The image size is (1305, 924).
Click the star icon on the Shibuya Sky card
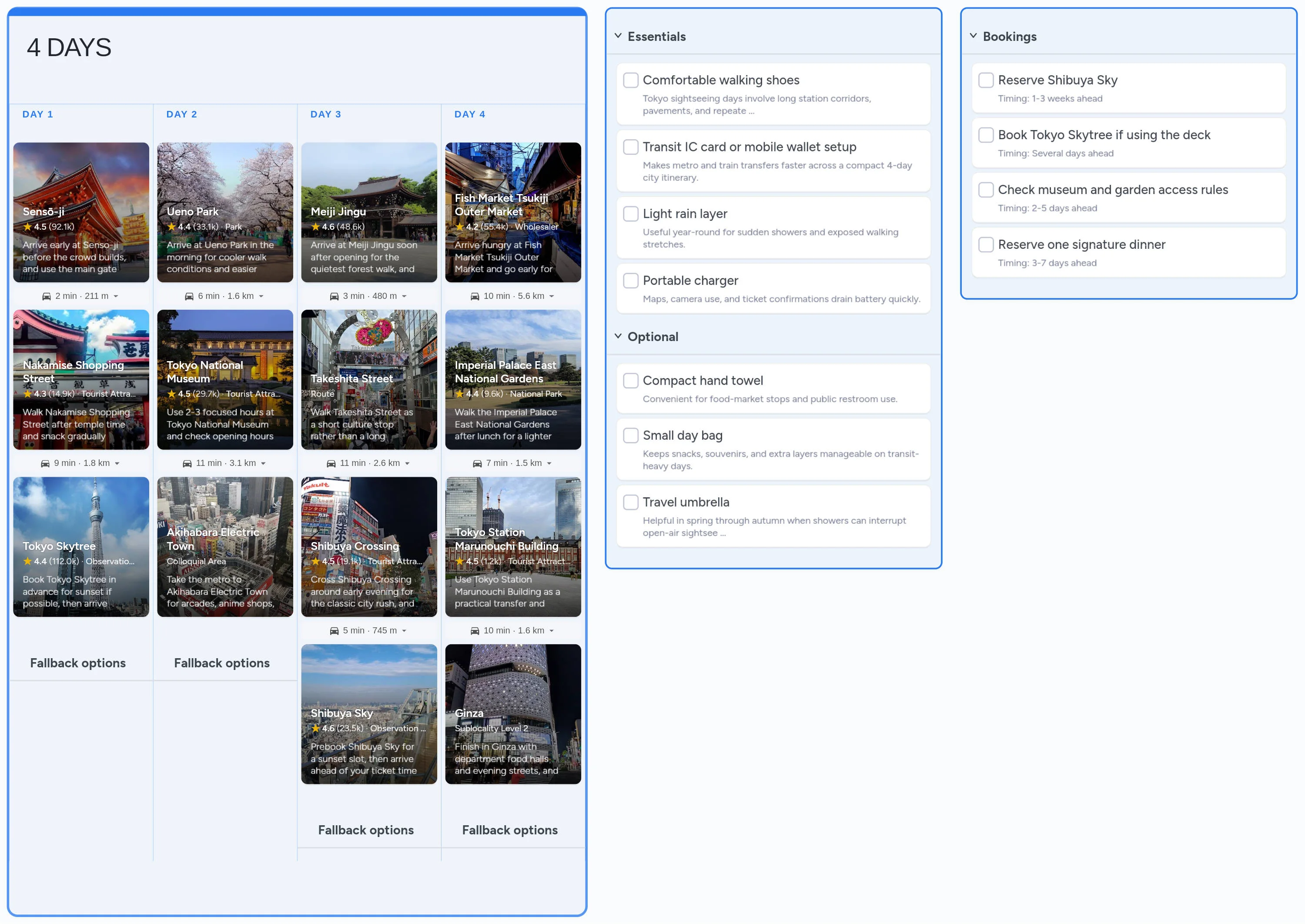click(x=315, y=728)
